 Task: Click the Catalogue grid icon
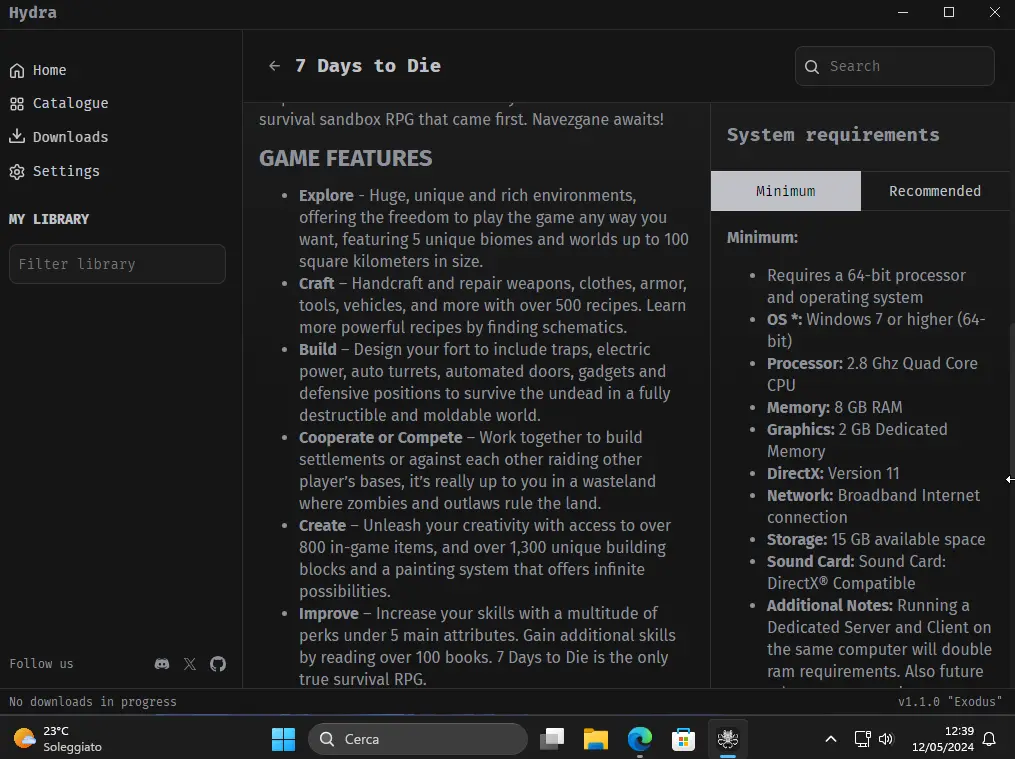click(17, 104)
